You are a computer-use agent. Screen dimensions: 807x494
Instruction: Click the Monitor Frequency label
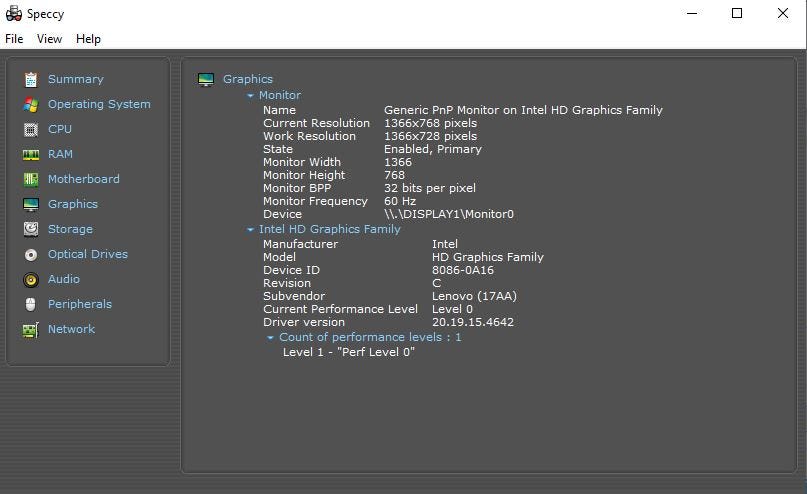click(315, 201)
